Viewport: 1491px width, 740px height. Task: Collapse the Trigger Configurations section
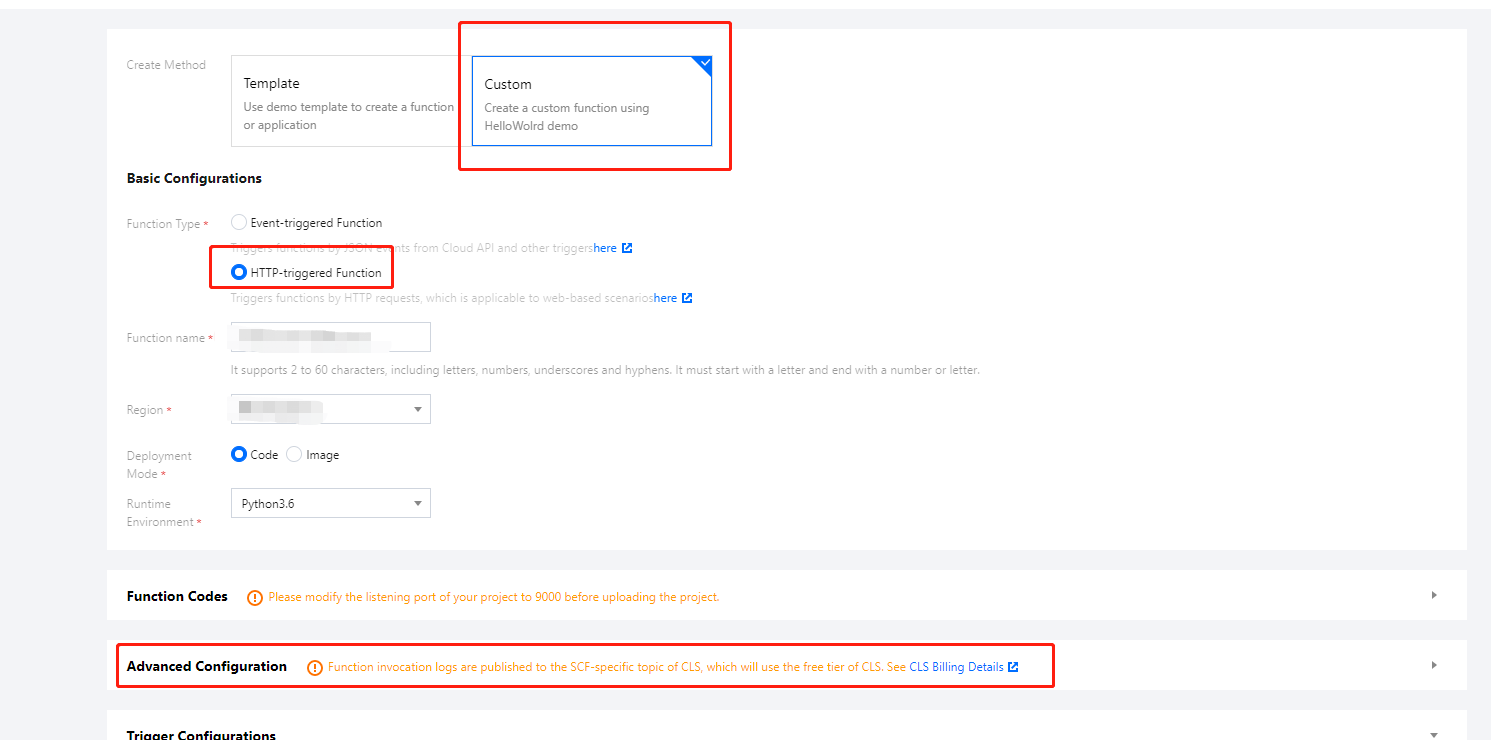tap(1434, 734)
